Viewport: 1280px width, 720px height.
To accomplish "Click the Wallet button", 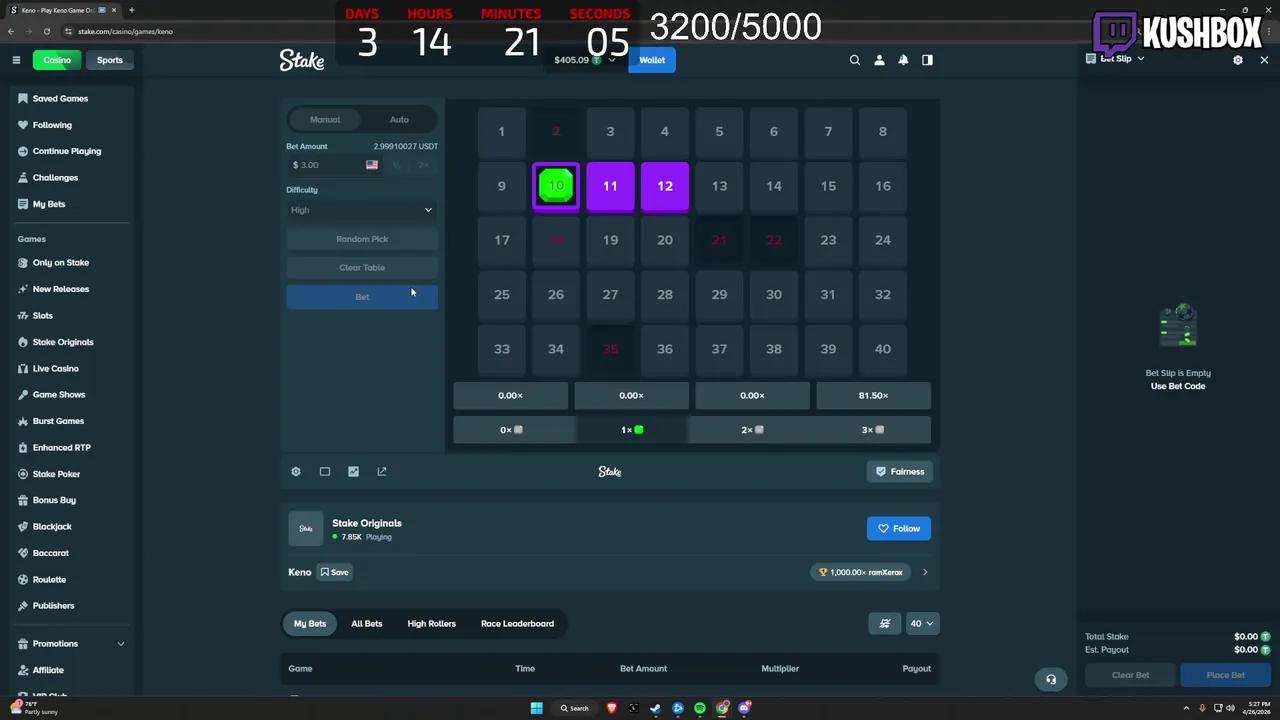I will pos(652,60).
